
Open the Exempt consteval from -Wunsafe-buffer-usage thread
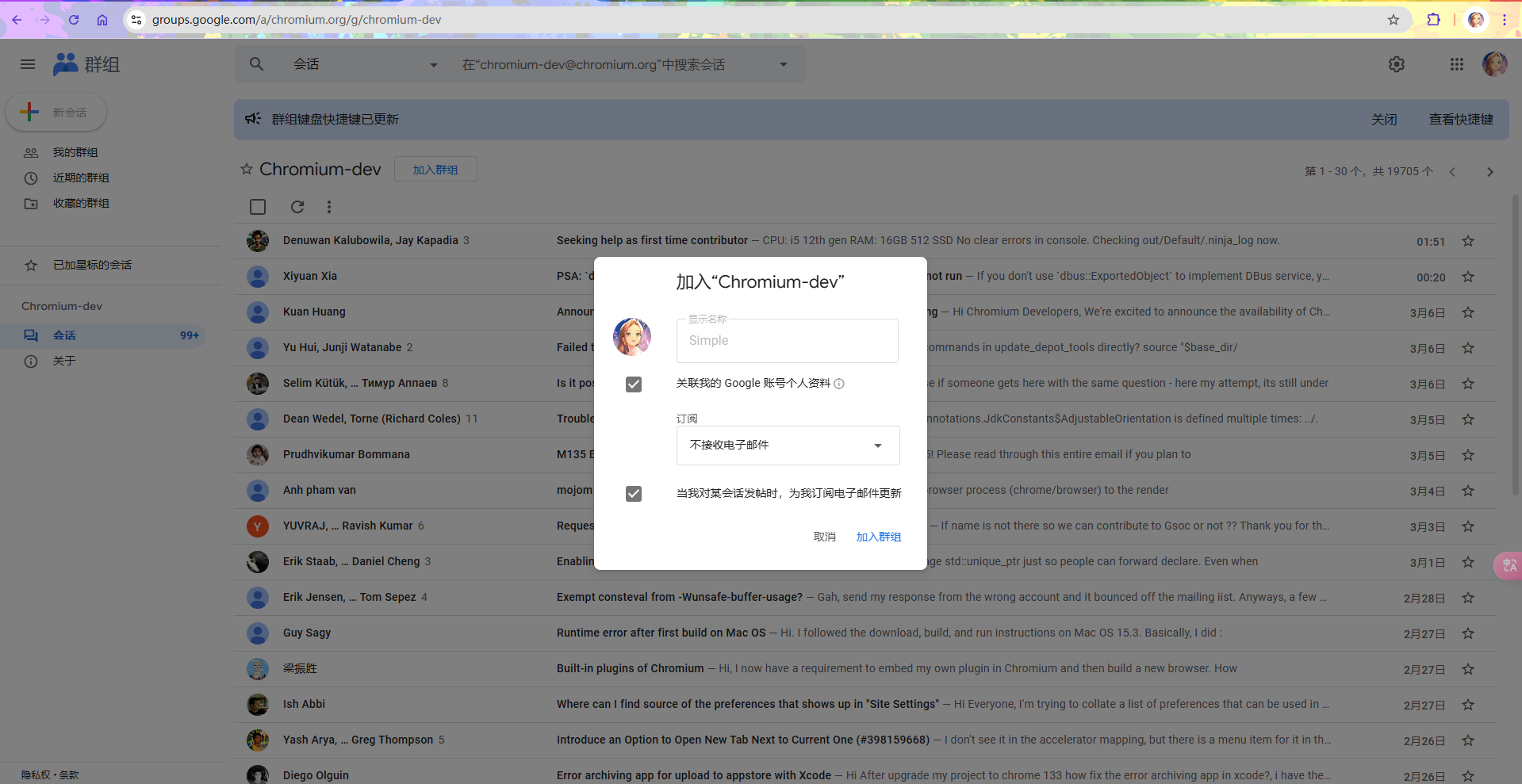[x=680, y=598]
